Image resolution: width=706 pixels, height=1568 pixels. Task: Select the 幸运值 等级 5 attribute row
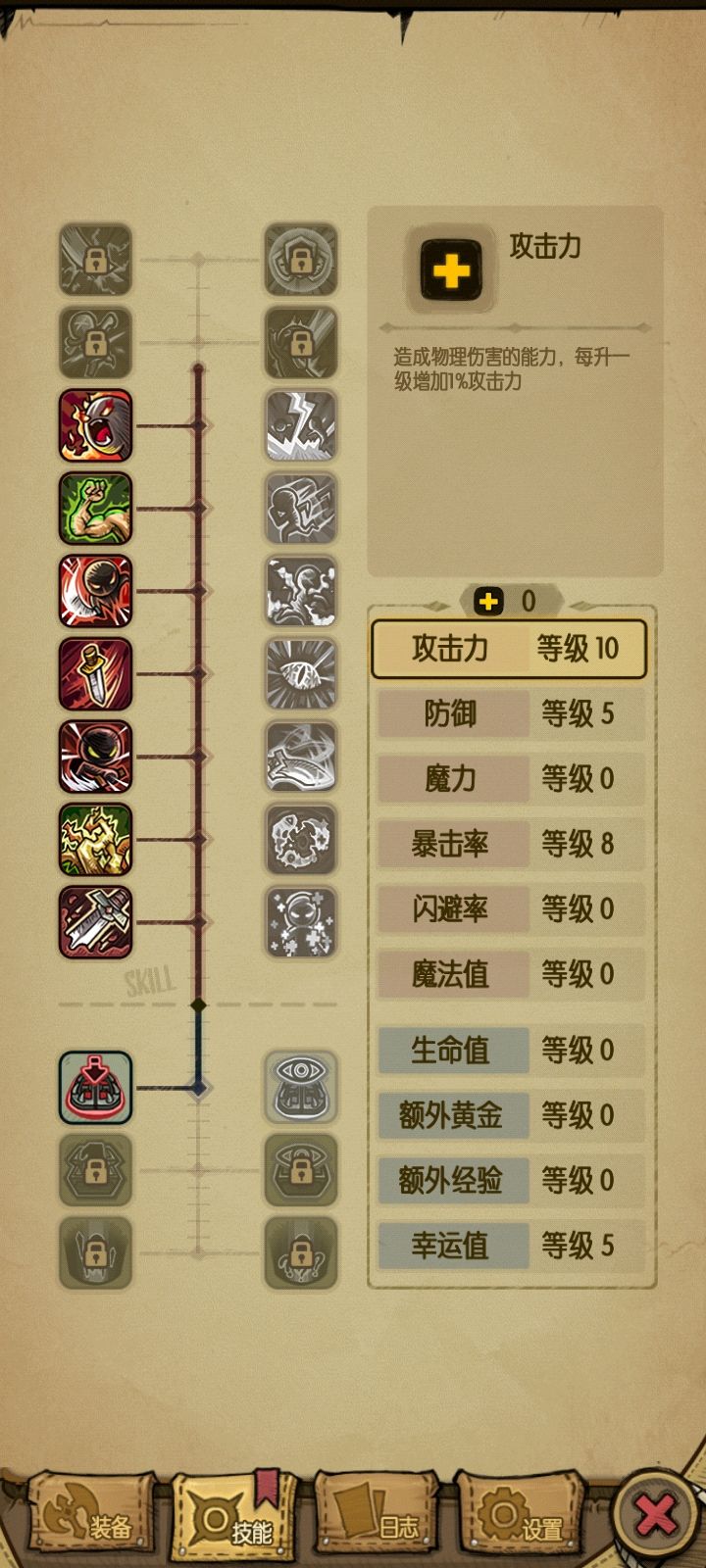(x=511, y=1246)
